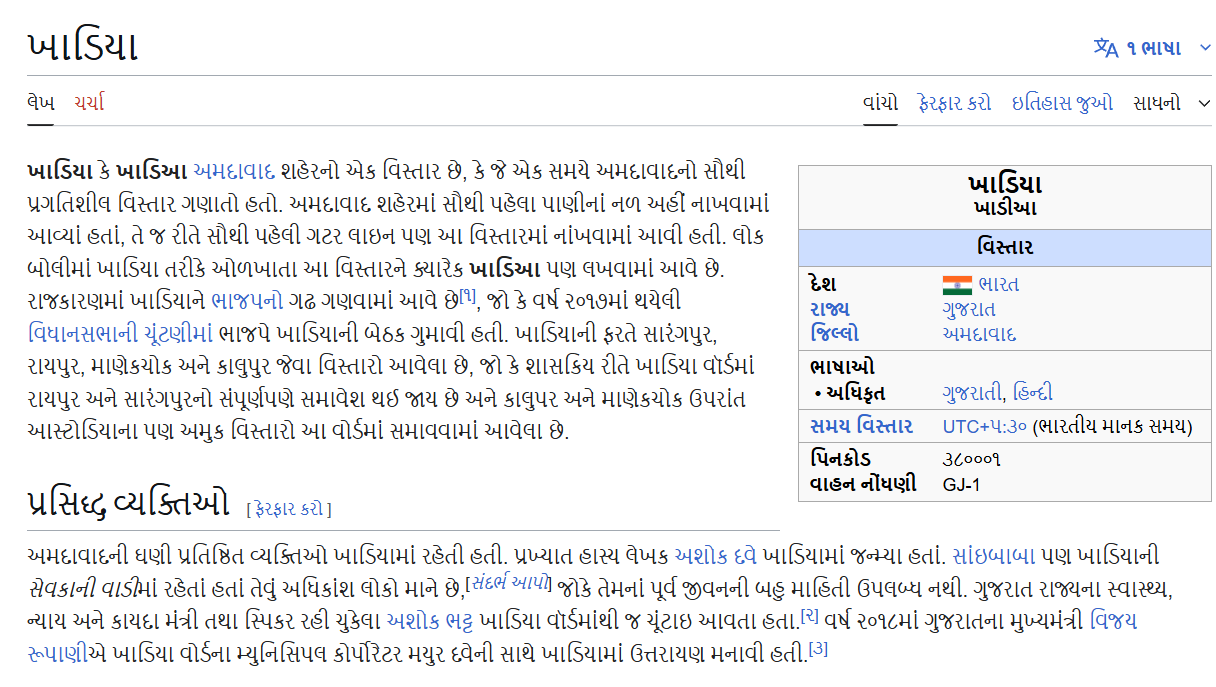Click the pincode value ૩૮૦૦૦૧

[x=972, y=460]
